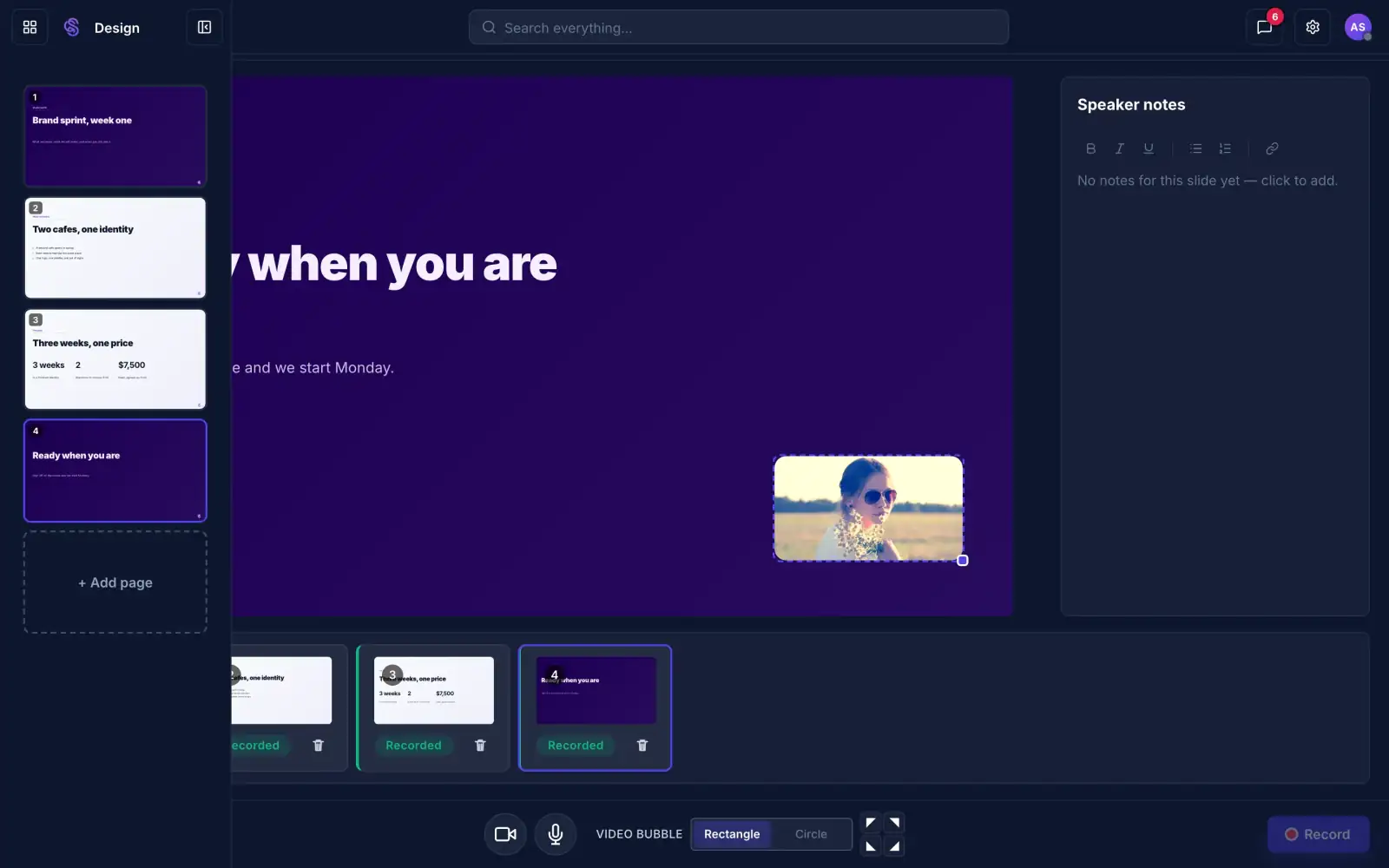Apply italic in speaker notes
Image resolution: width=1389 pixels, height=868 pixels.
pos(1120,148)
